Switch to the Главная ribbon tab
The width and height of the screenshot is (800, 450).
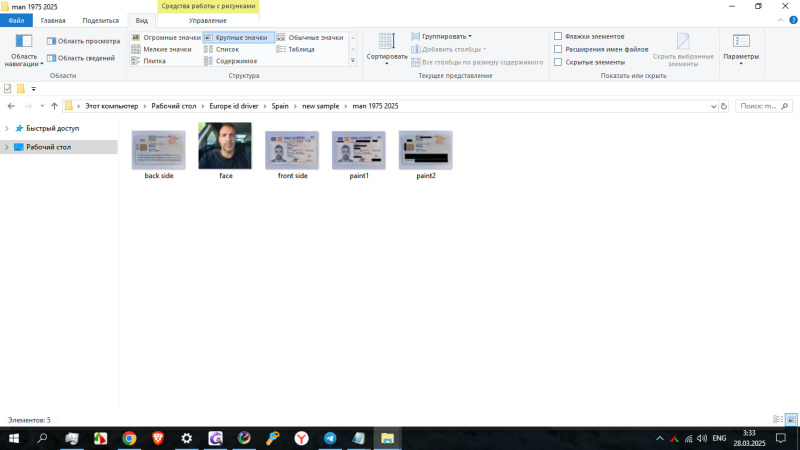53,20
